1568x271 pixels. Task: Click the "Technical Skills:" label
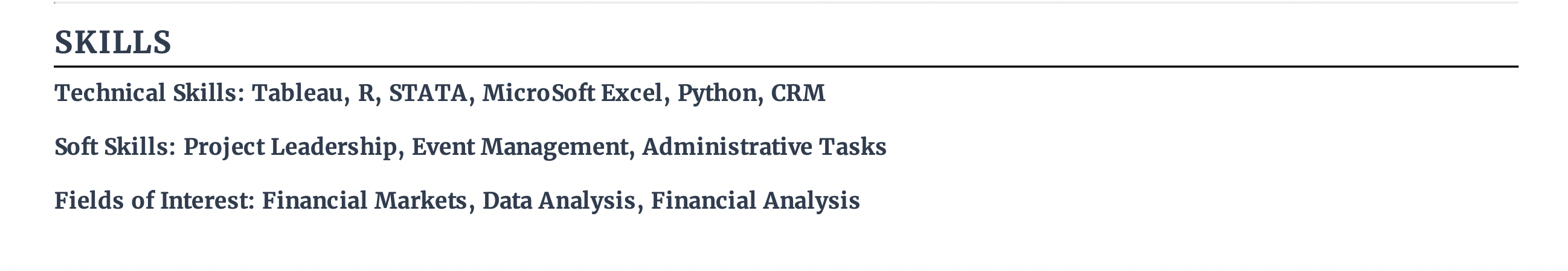tap(150, 93)
